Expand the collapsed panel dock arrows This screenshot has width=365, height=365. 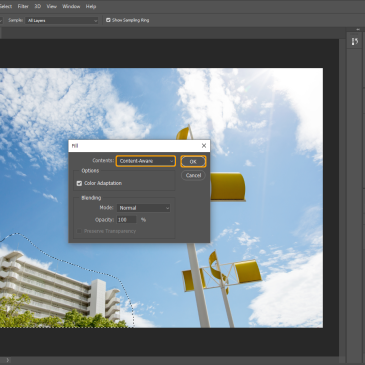358,29
